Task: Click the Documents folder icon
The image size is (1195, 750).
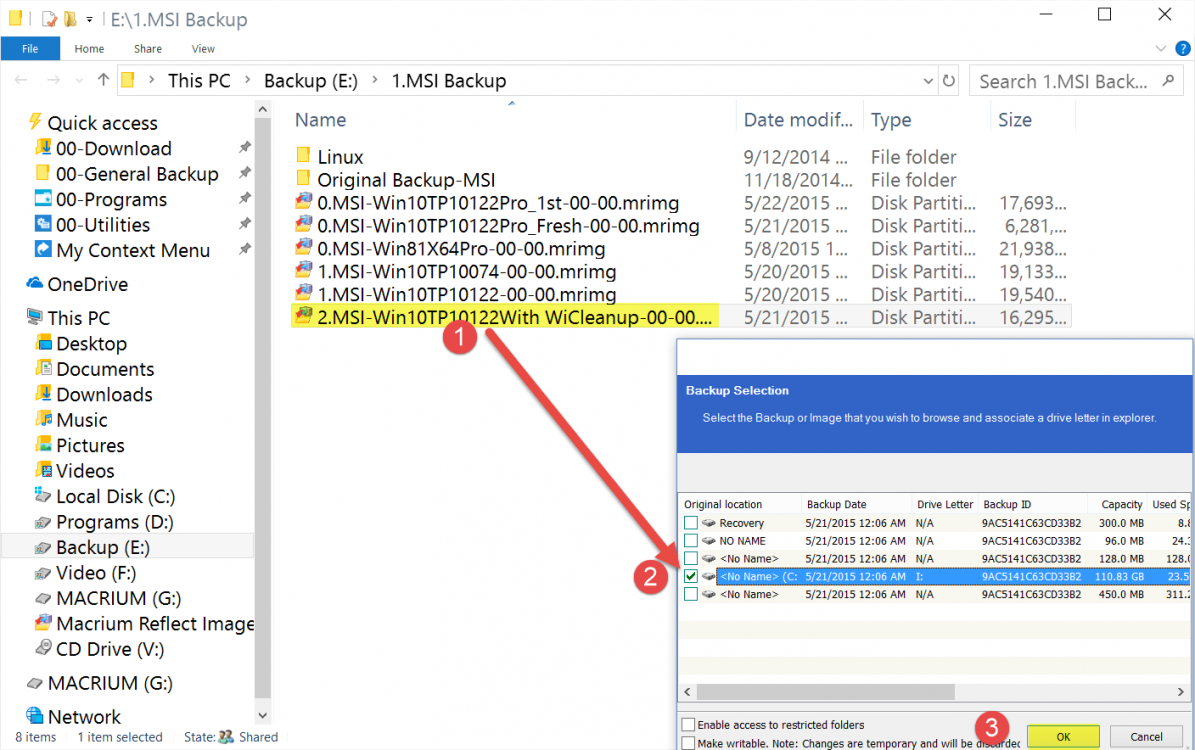Action: (x=43, y=368)
